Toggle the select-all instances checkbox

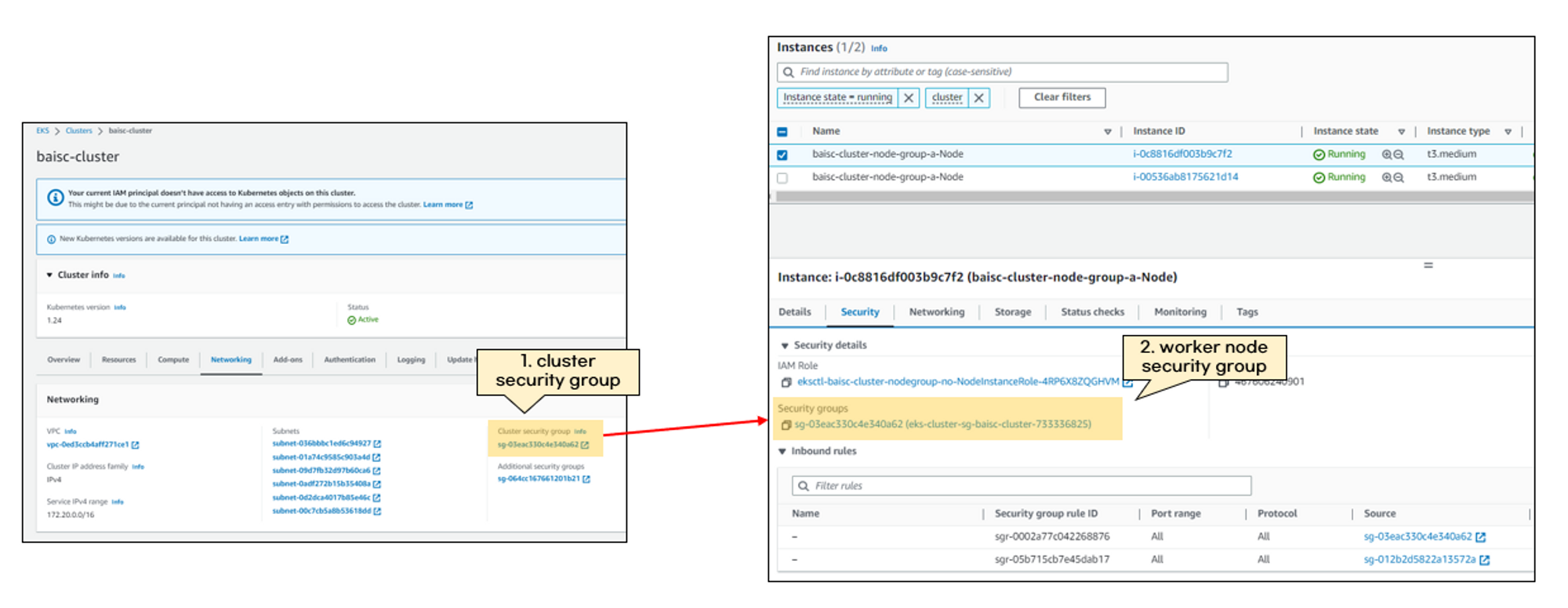point(782,132)
